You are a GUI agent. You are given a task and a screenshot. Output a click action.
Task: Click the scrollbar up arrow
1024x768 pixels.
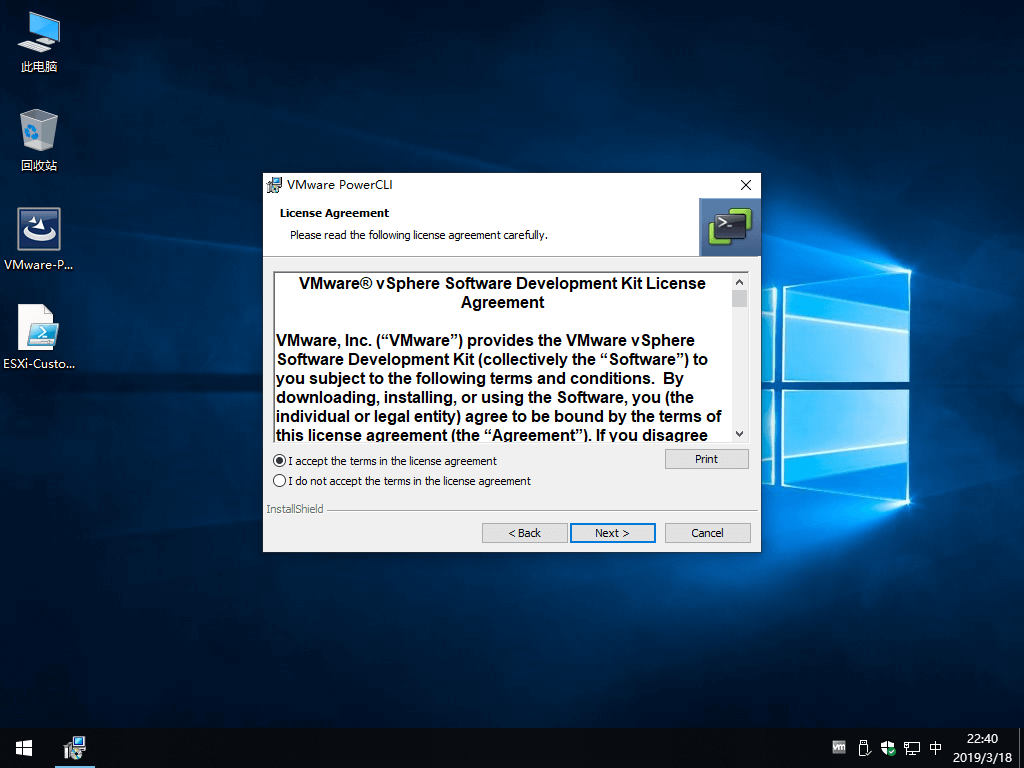tap(739, 282)
